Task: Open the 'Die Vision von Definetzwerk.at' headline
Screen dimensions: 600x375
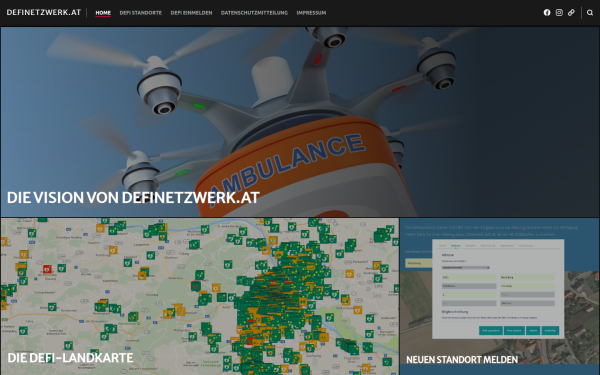Action: coord(133,197)
